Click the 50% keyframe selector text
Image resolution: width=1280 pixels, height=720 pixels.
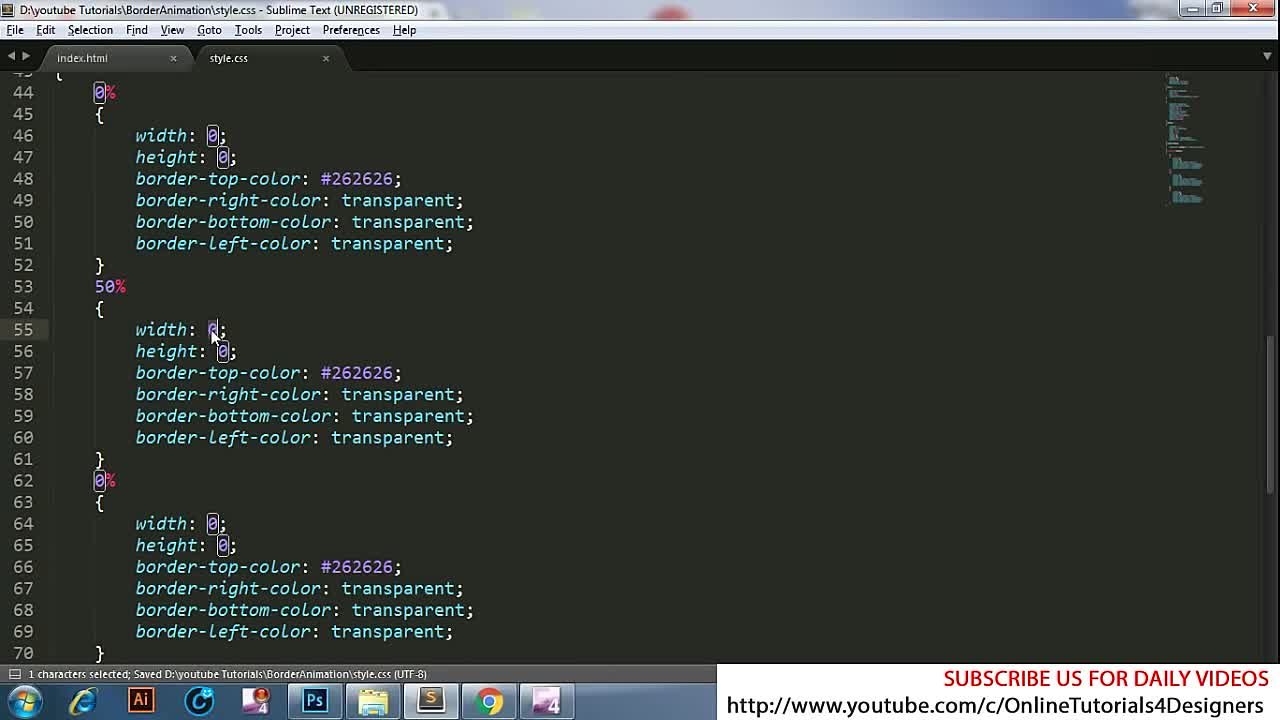click(110, 287)
